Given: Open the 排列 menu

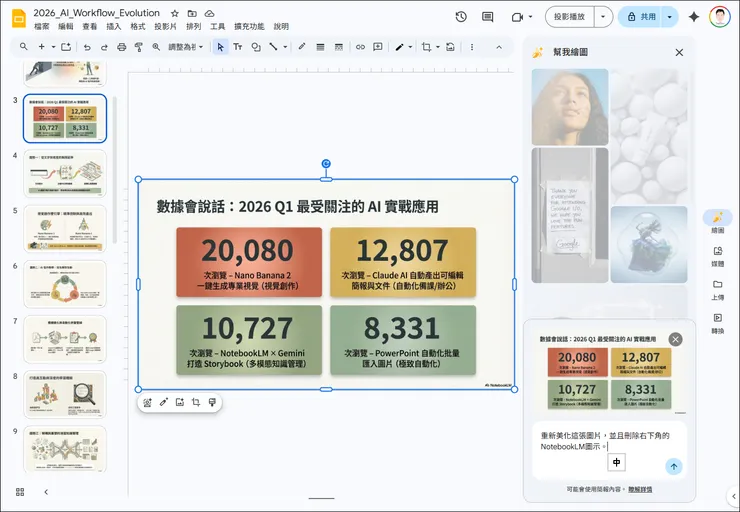Looking at the screenshot, I should [x=193, y=26].
